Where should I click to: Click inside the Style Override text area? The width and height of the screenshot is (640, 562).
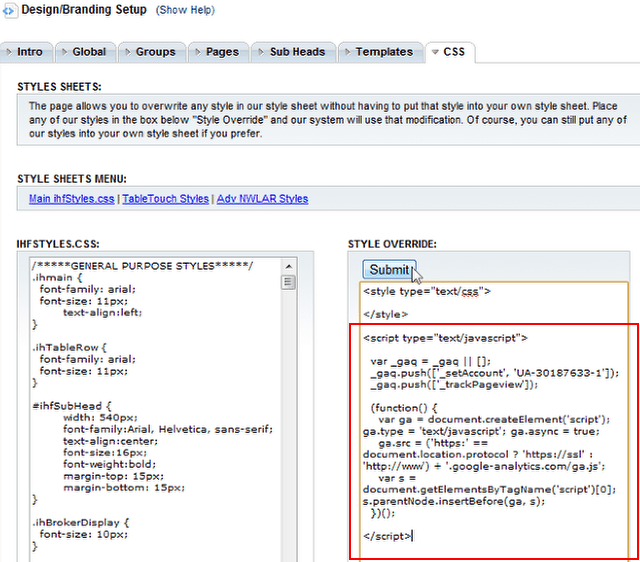pyautogui.click(x=494, y=420)
